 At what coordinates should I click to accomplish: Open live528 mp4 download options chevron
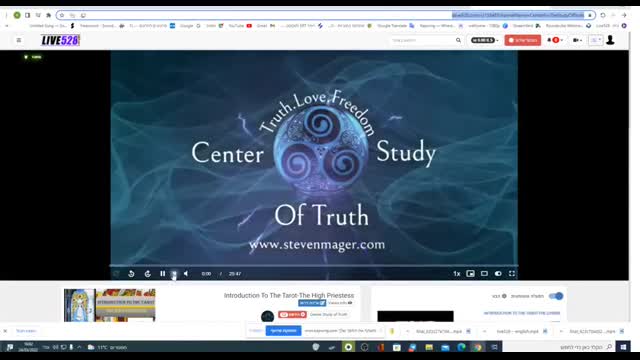(484, 331)
